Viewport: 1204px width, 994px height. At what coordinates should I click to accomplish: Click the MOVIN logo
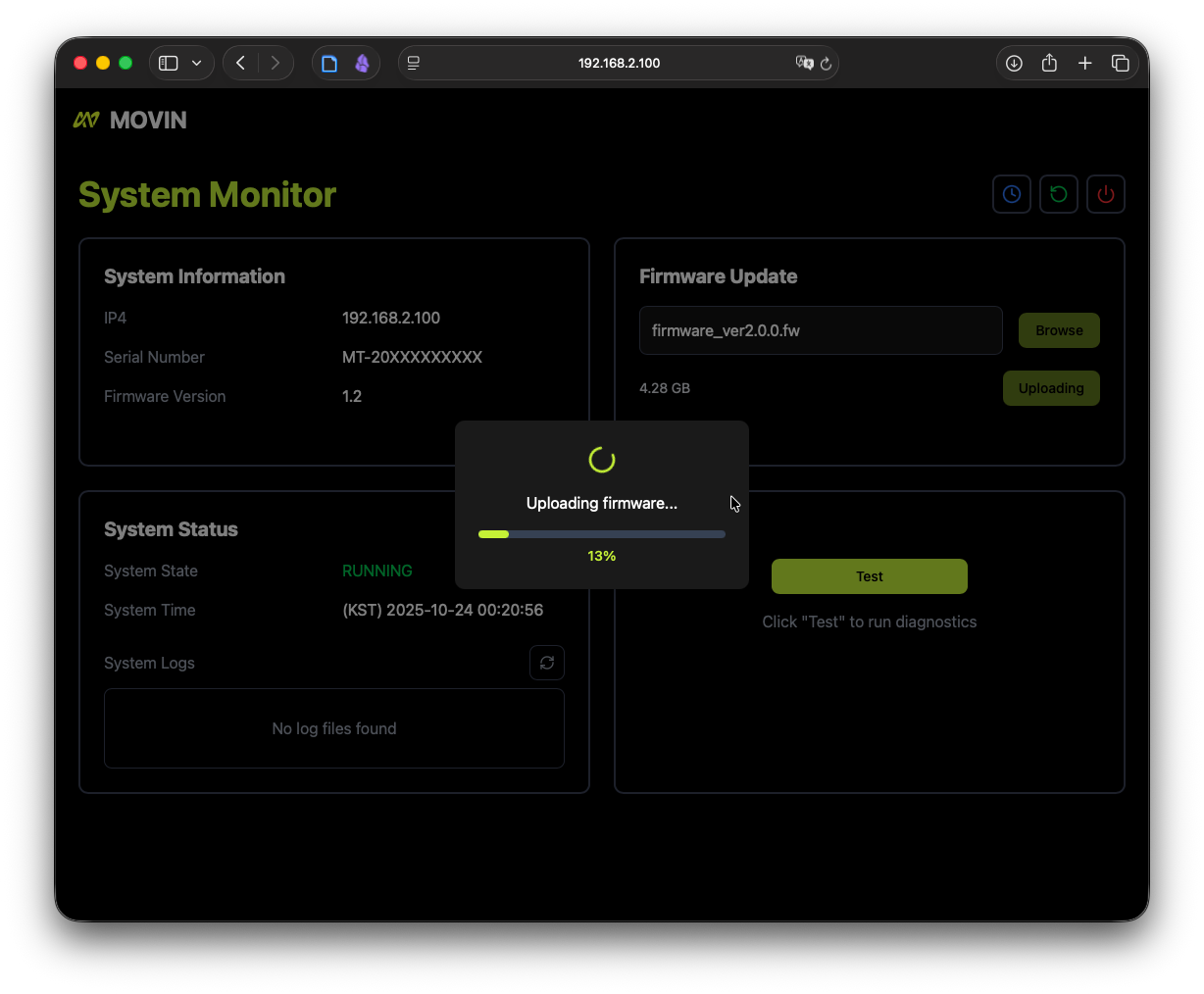coord(130,120)
